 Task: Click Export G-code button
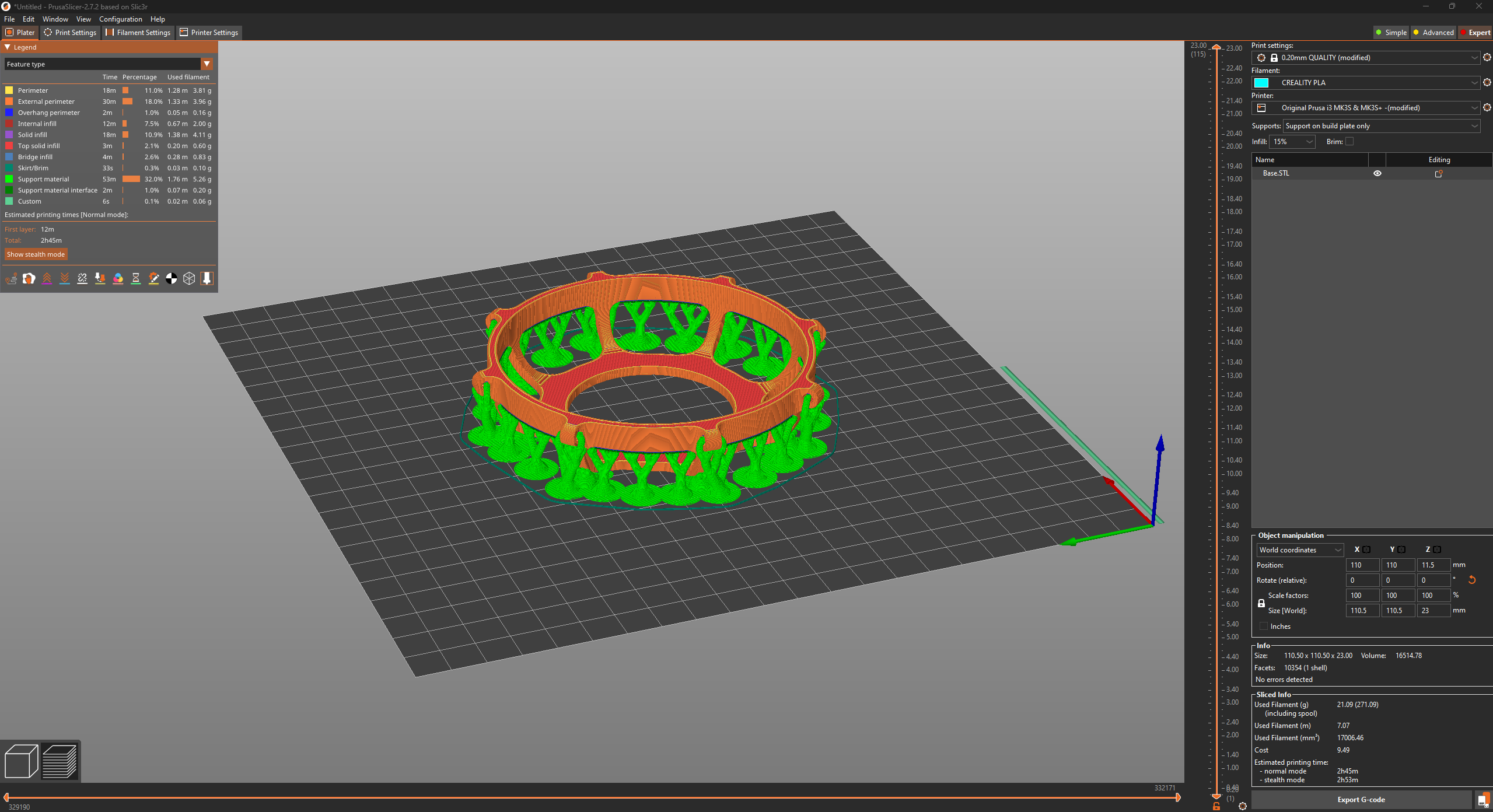point(1361,800)
